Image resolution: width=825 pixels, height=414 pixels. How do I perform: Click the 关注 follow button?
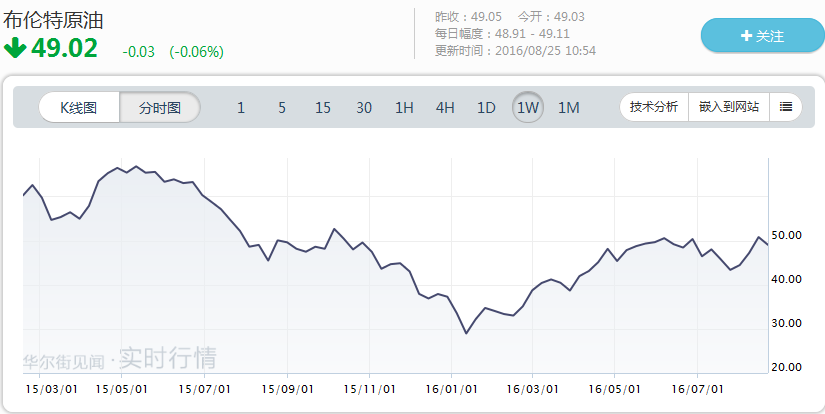762,35
